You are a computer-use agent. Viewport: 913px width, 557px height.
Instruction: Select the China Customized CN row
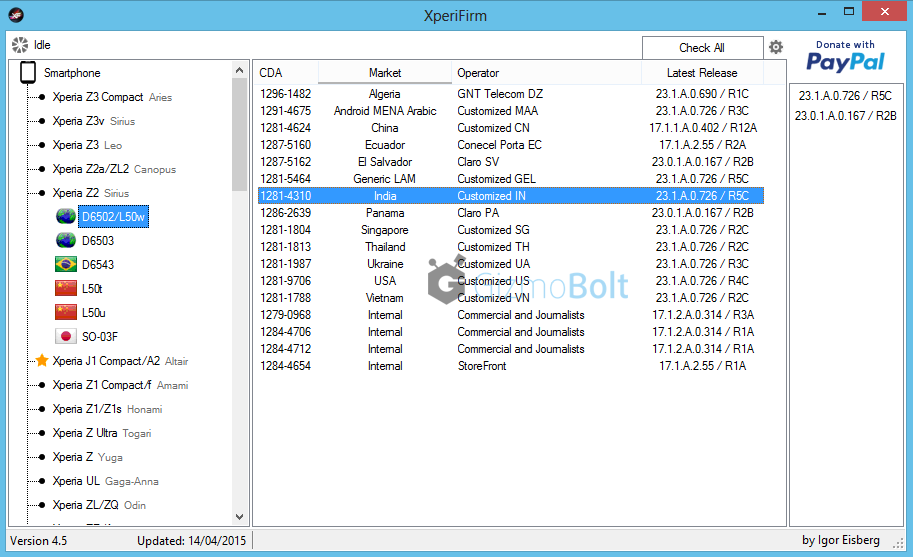click(x=511, y=127)
